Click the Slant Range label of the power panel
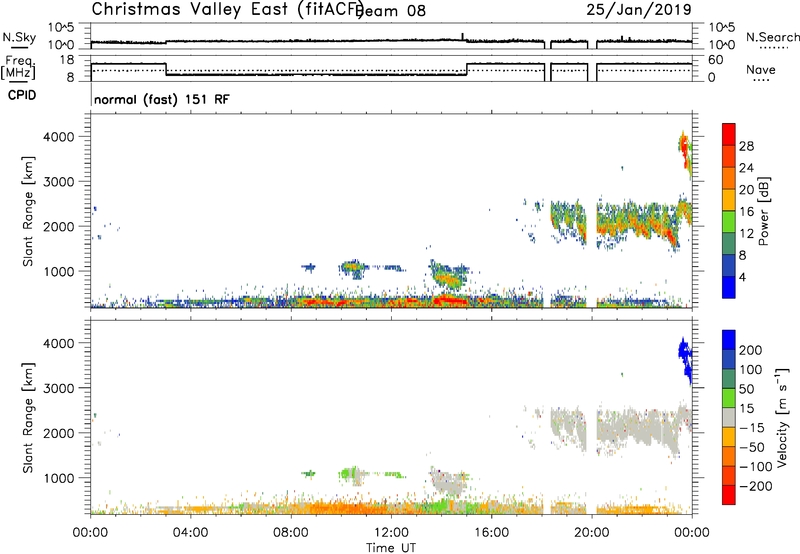This screenshot has width=800, height=554. [28, 211]
